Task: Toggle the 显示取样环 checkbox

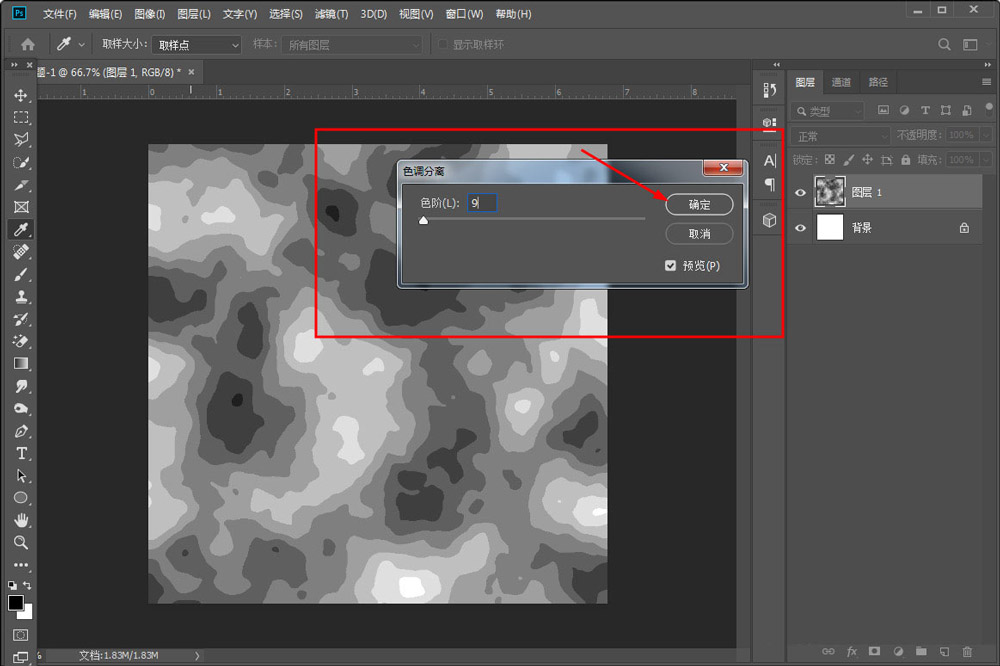Action: 443,44
